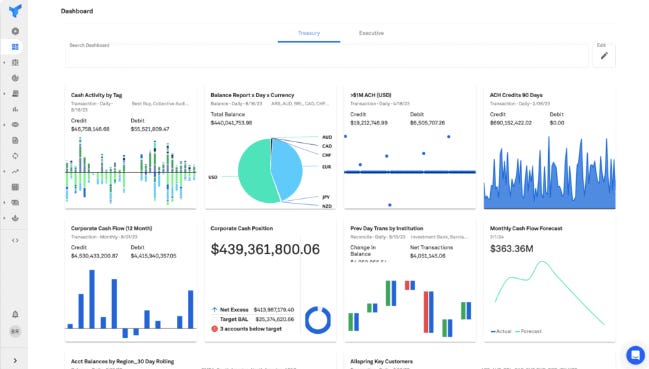649x369 pixels.
Task: Open the Corporate Cash Flow (12 Month) card title
Action: [111, 228]
